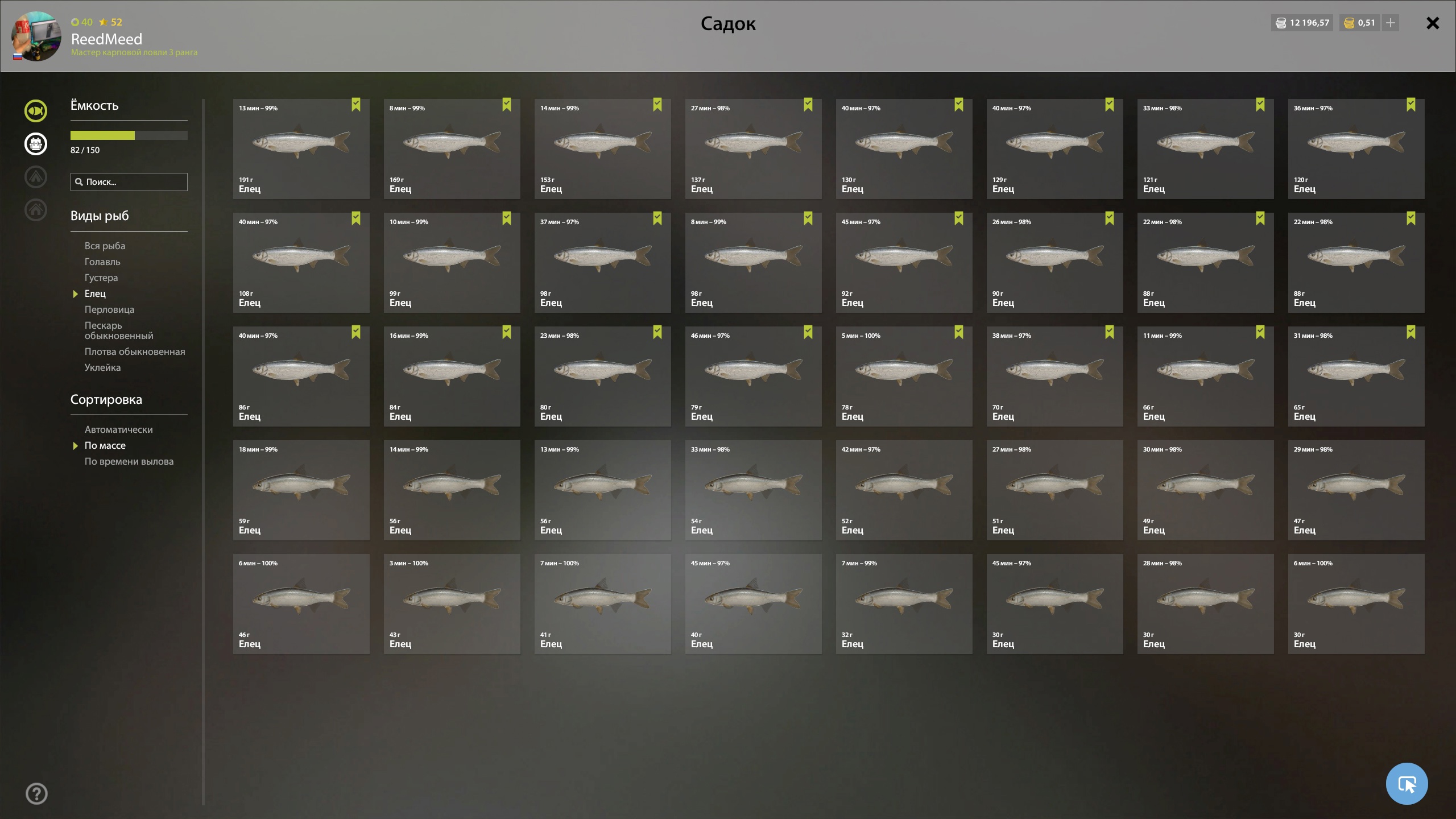Click the blue selection cursor button
This screenshot has width=1456, height=819.
[x=1407, y=784]
